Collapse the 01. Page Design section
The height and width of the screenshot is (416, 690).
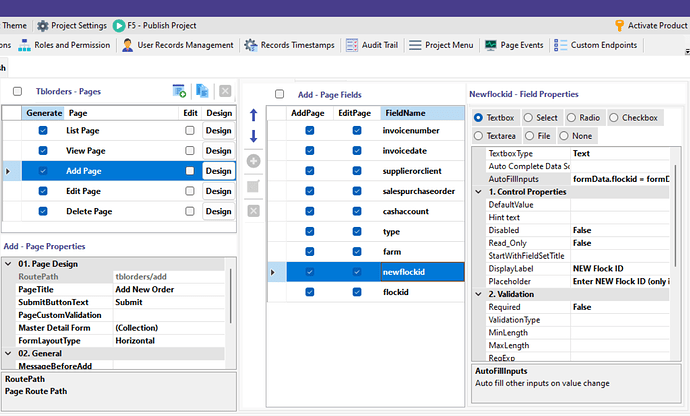9,263
